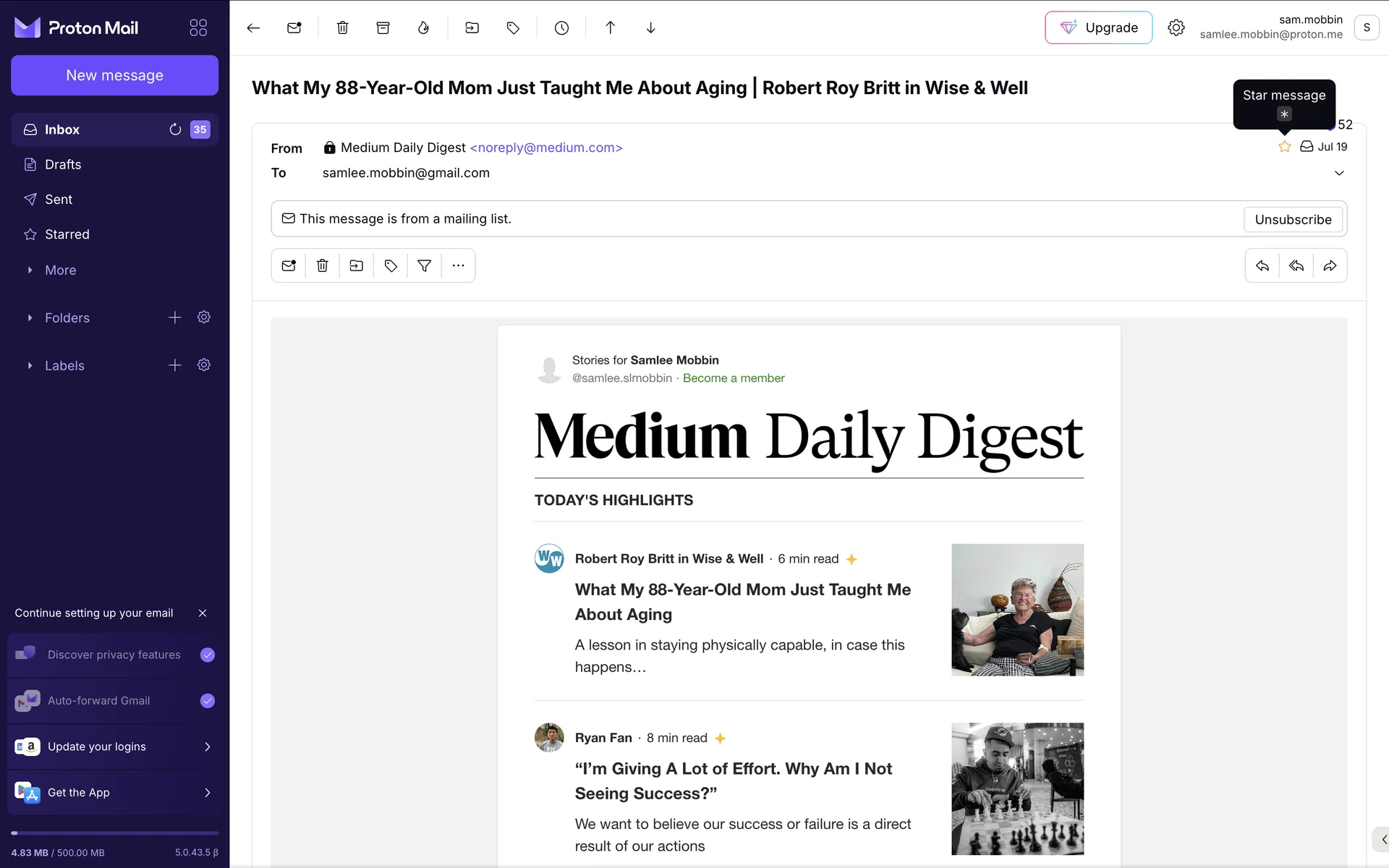Click the storage usage progress bar
1389x868 pixels.
point(114,833)
